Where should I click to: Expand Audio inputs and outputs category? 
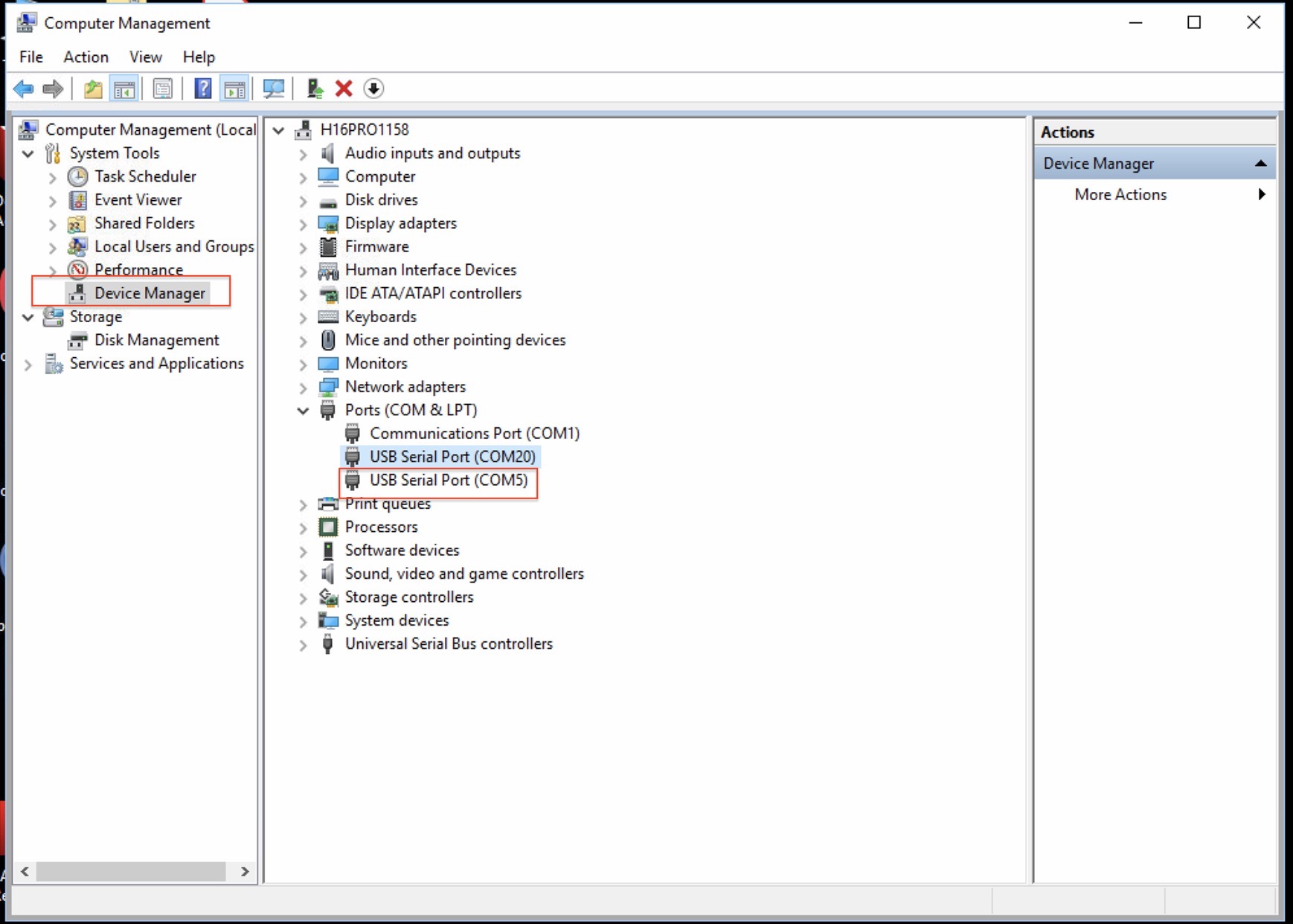pyautogui.click(x=303, y=154)
